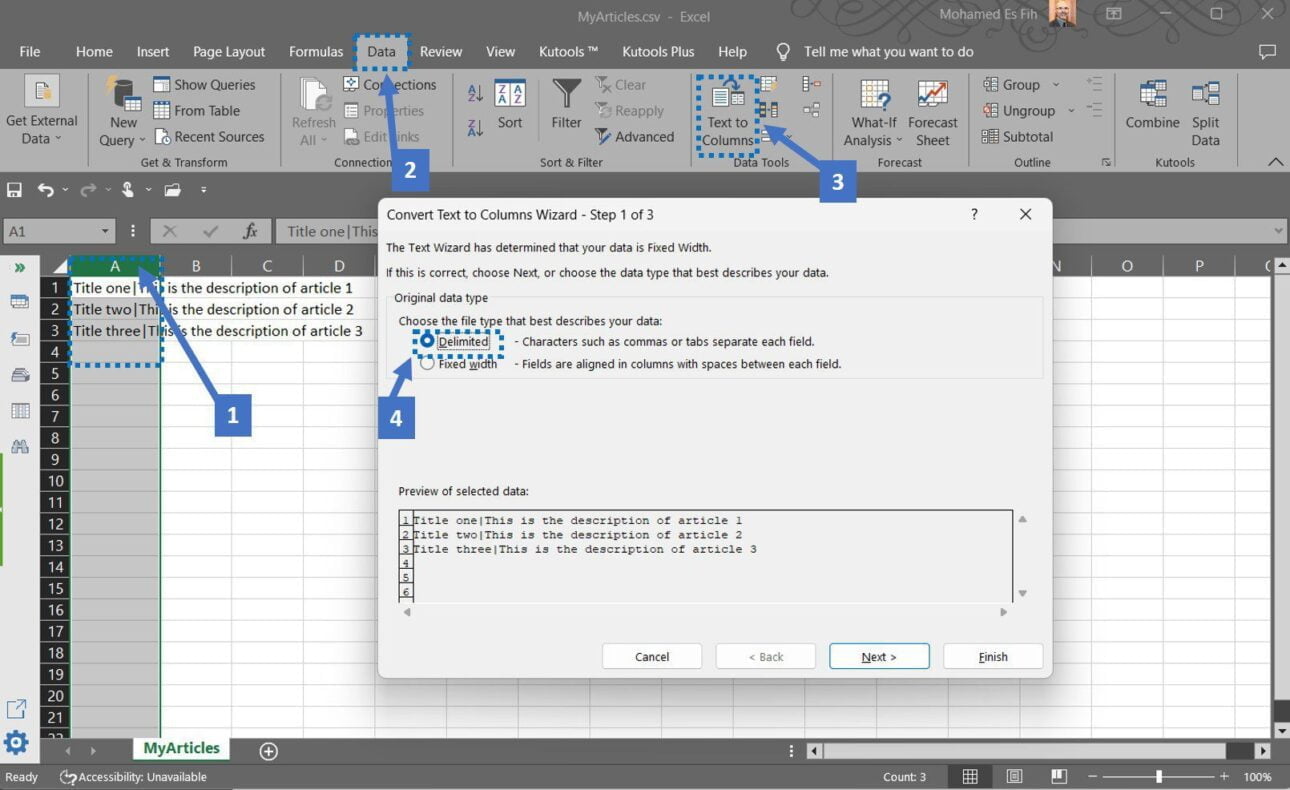Click the Forecast Sheet icon
Viewport: 1290px width, 790px height.
pyautogui.click(x=932, y=110)
